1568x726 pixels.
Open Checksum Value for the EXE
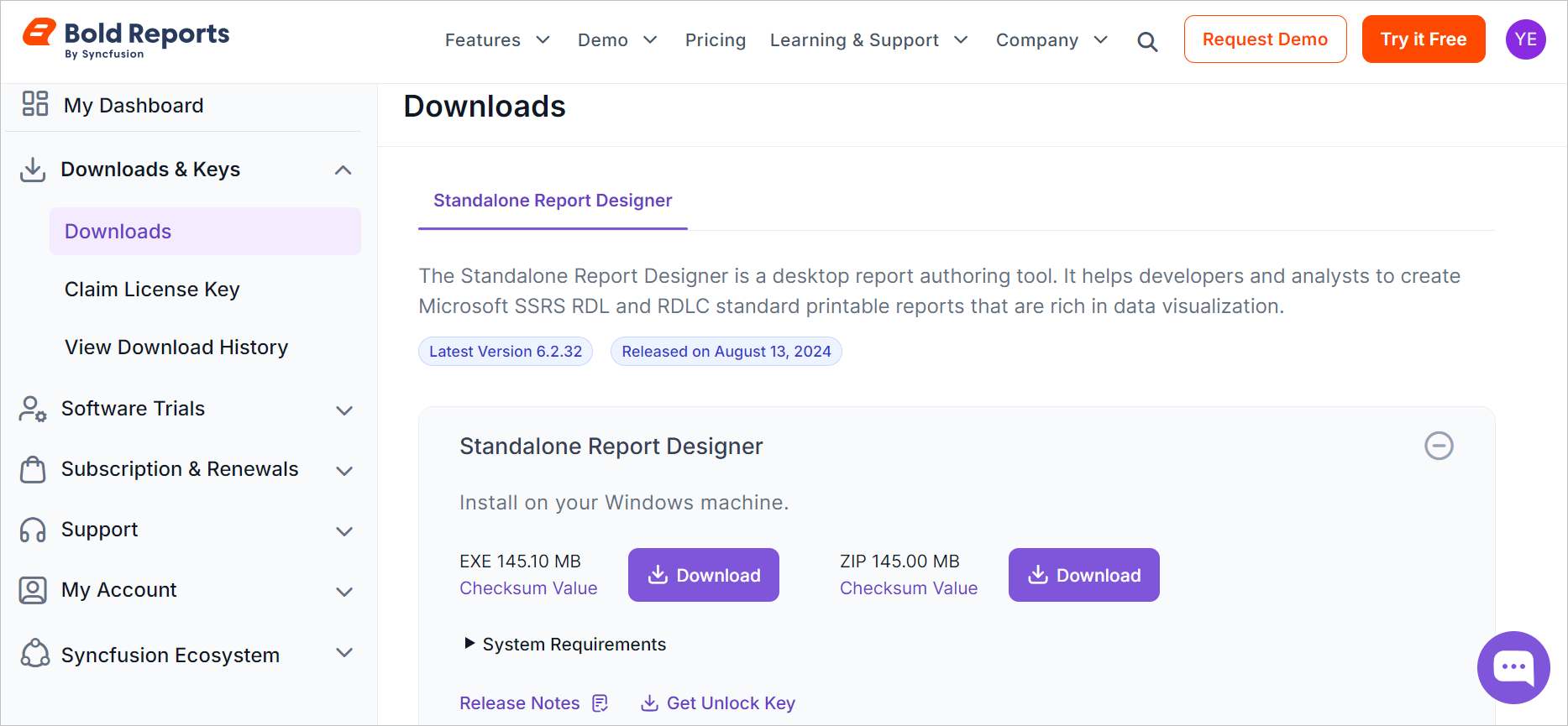click(528, 588)
